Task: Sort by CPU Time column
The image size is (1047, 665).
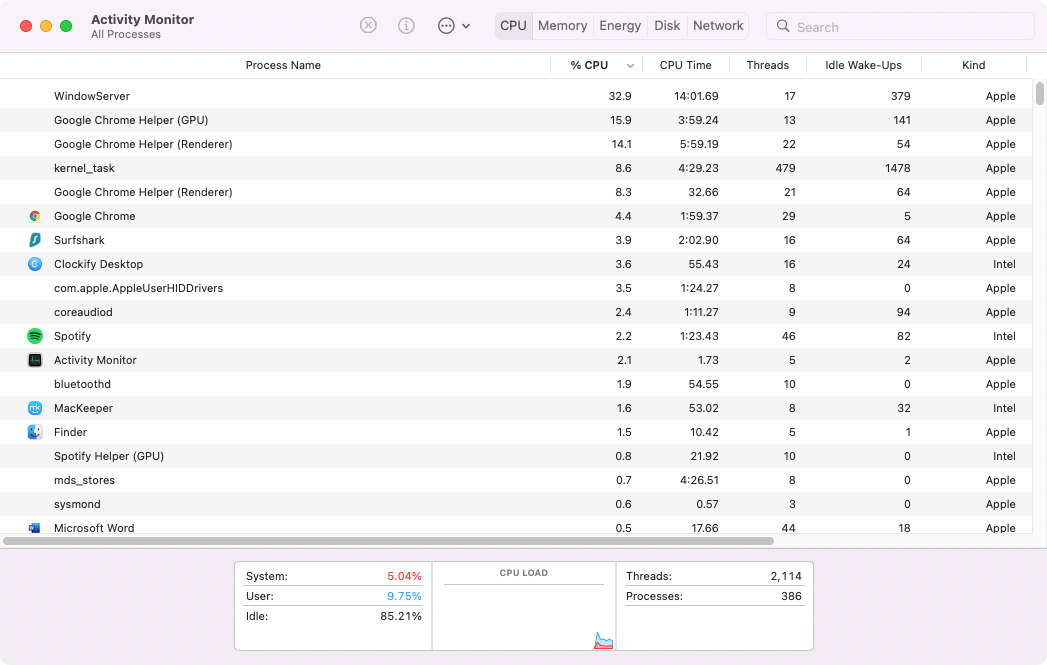Action: 686,65
